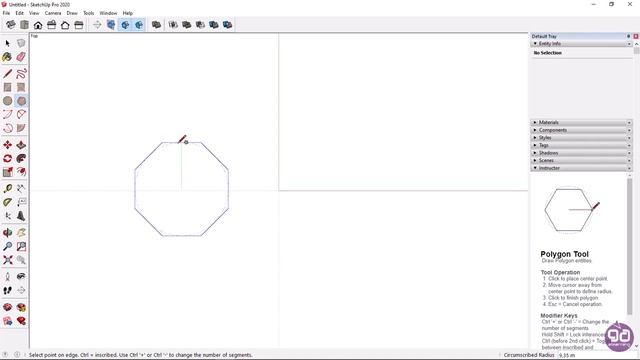
Task: Select the Pan hand tool
Action: click(x=21, y=233)
